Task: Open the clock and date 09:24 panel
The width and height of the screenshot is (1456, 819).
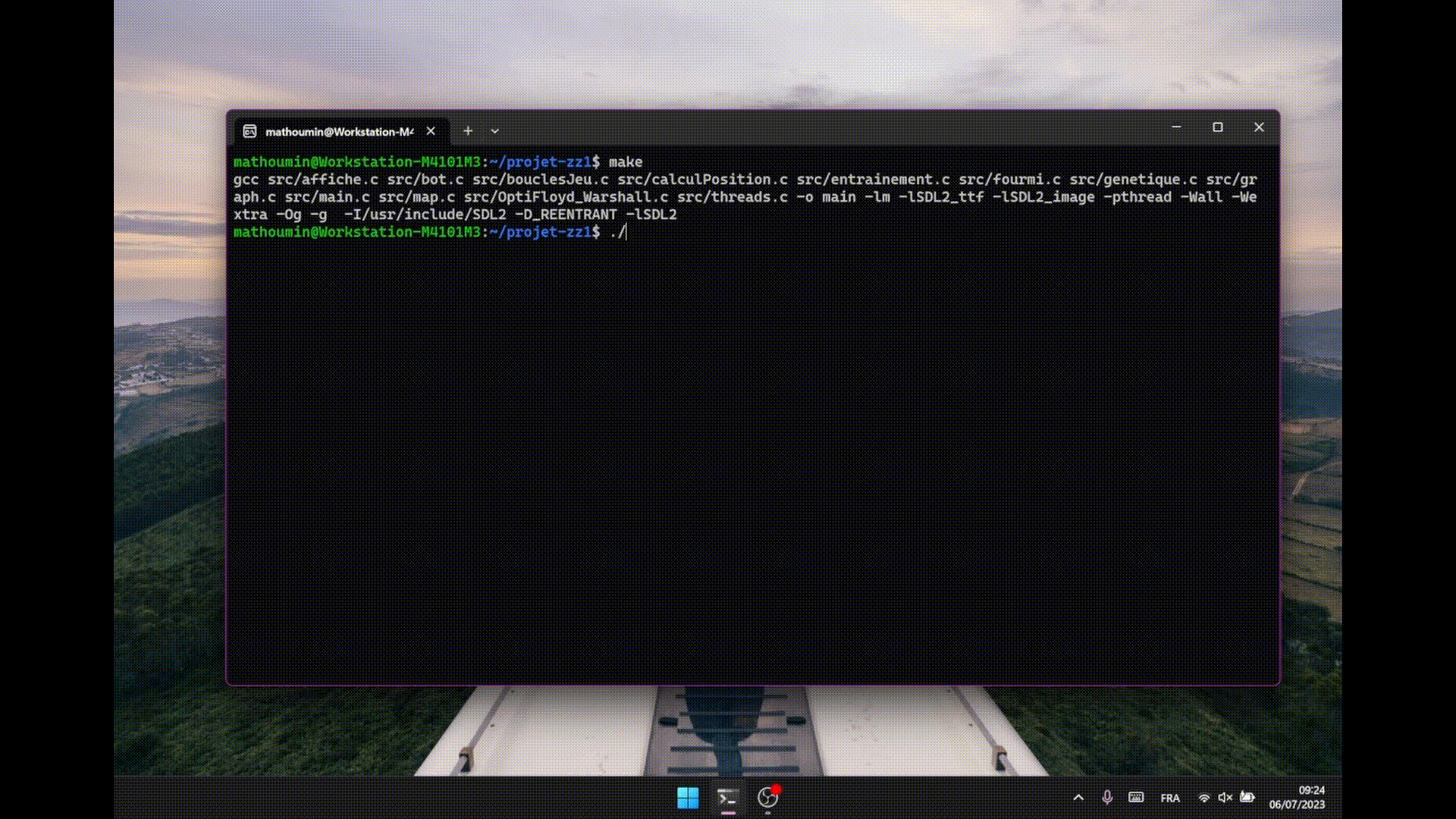Action: 1298,798
